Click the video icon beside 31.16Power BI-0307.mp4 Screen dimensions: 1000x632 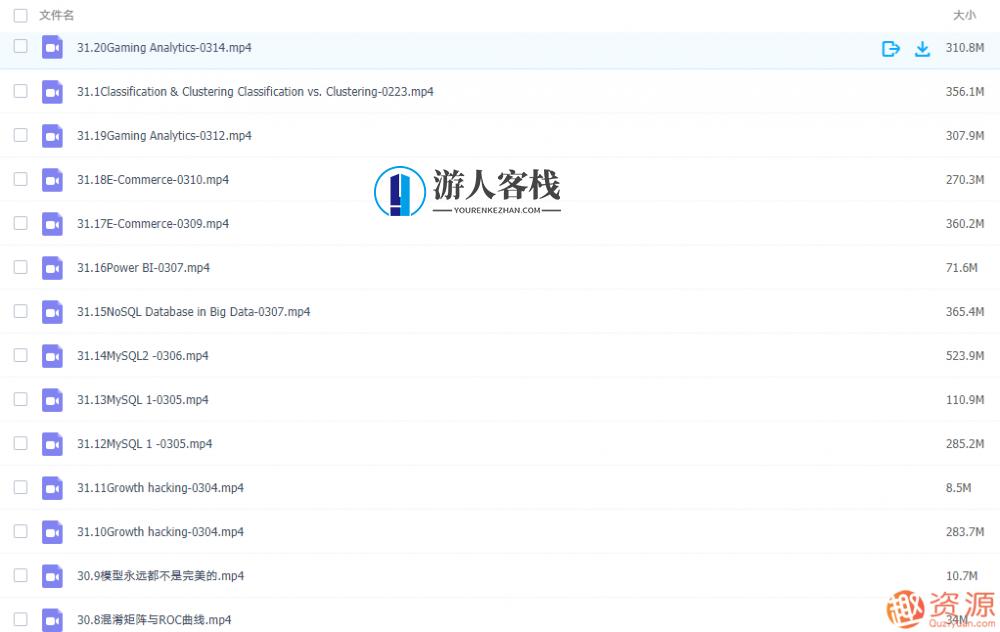click(52, 268)
